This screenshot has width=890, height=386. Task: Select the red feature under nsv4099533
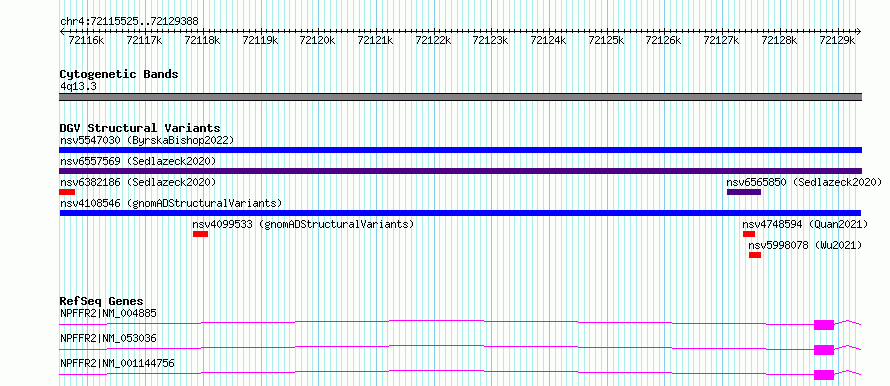200,234
